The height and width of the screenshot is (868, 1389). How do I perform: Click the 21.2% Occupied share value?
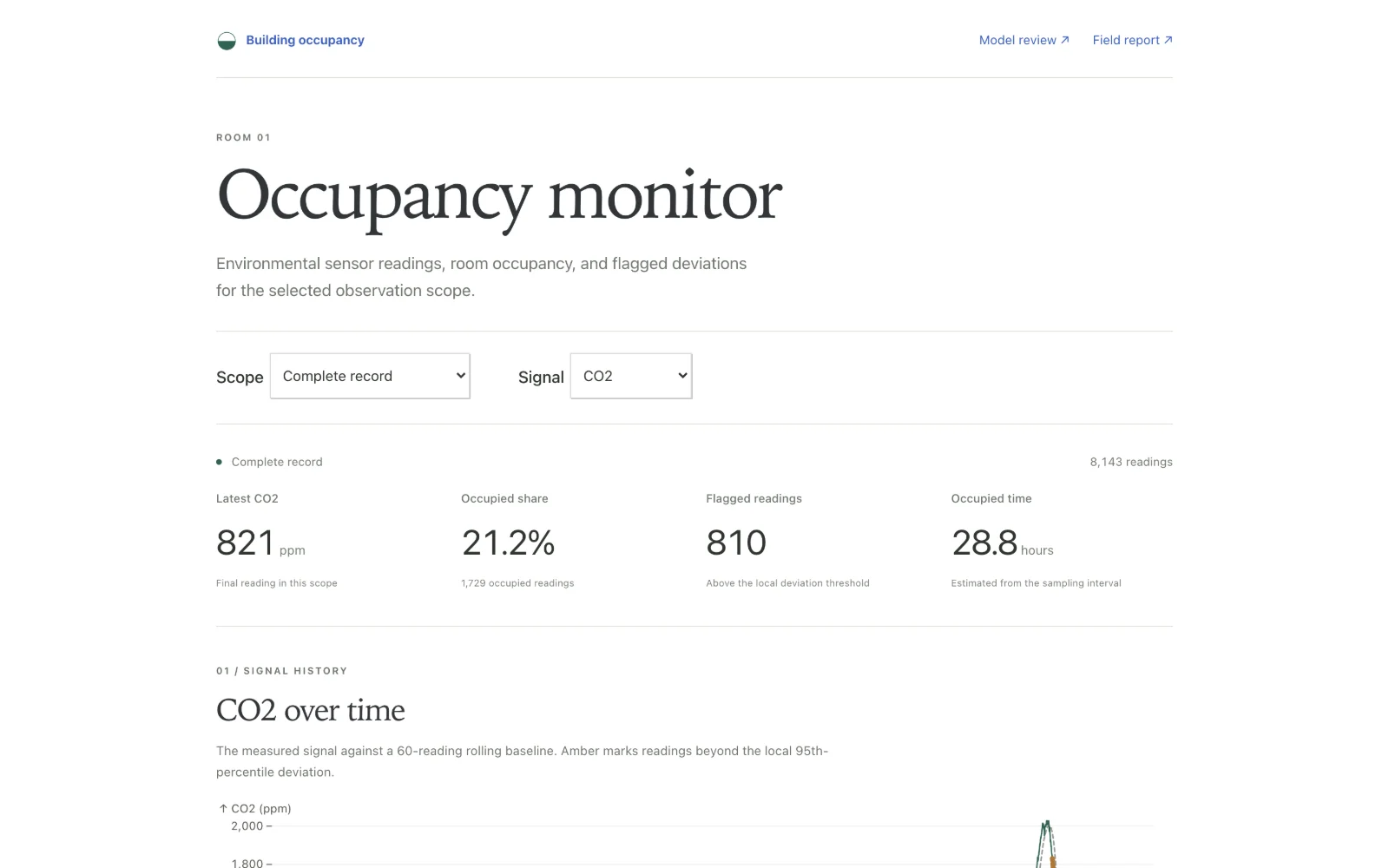tap(509, 543)
